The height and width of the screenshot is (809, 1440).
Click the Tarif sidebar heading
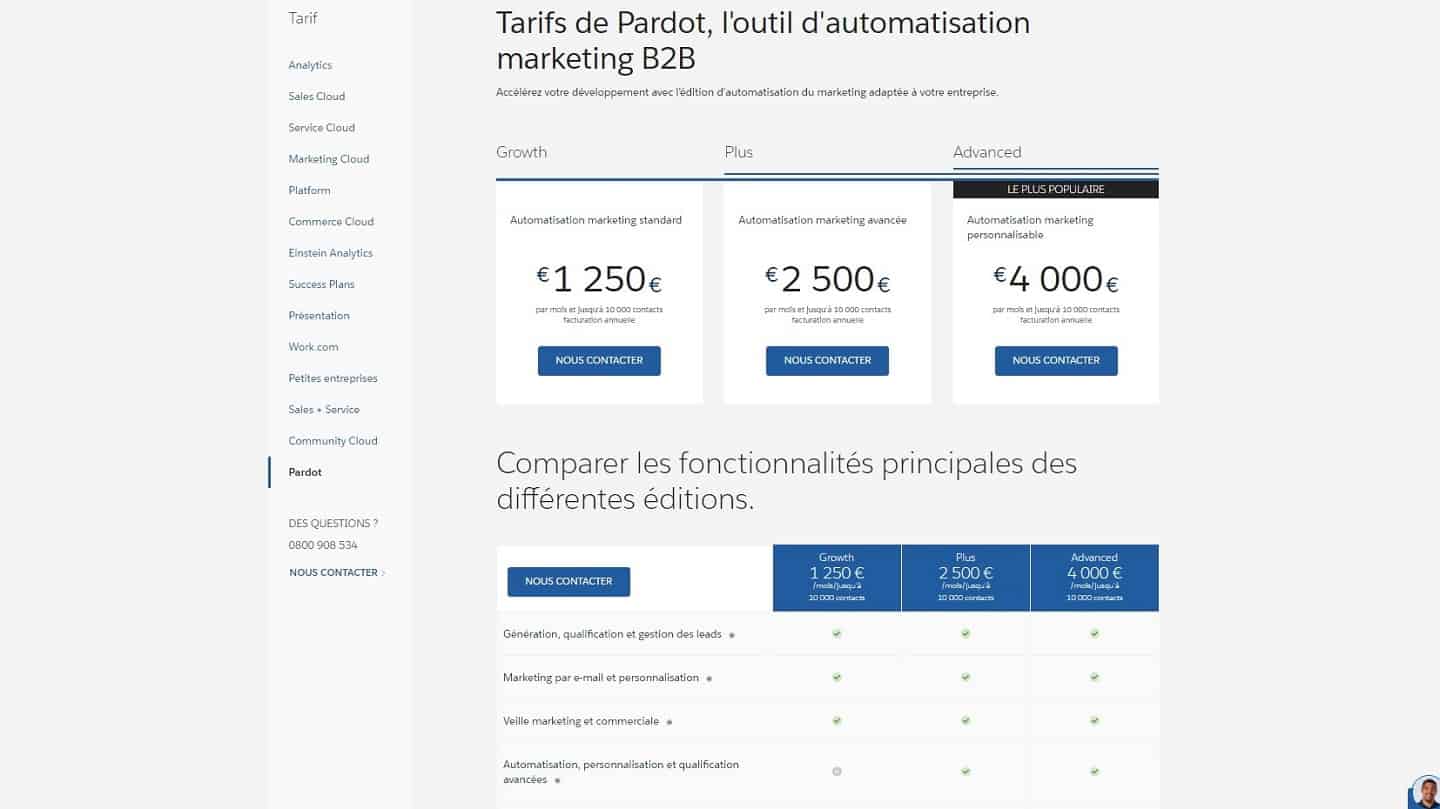tap(303, 18)
